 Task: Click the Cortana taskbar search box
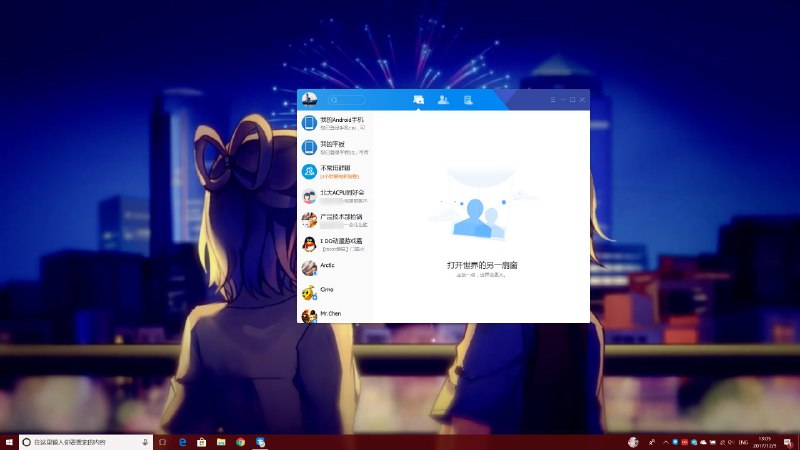tap(86, 442)
